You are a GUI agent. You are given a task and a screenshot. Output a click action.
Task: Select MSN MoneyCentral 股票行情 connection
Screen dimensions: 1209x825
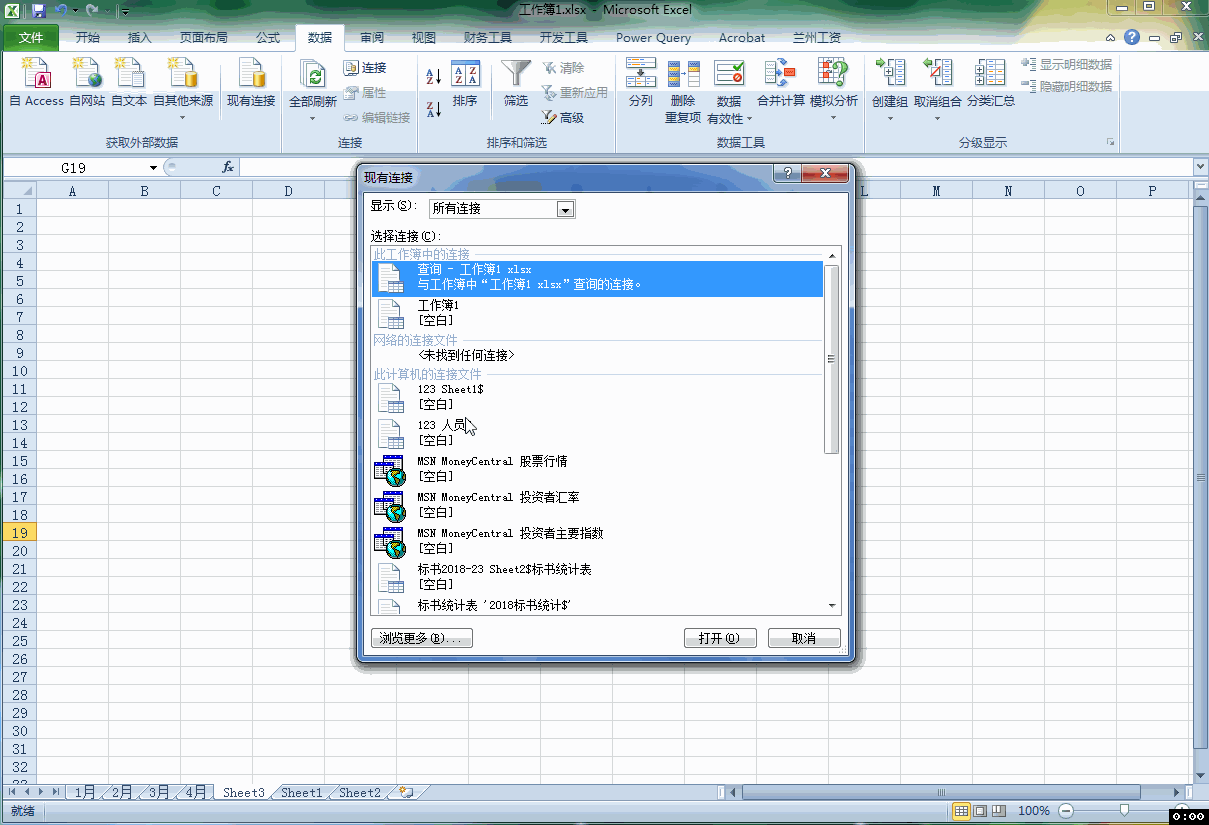pyautogui.click(x=597, y=469)
